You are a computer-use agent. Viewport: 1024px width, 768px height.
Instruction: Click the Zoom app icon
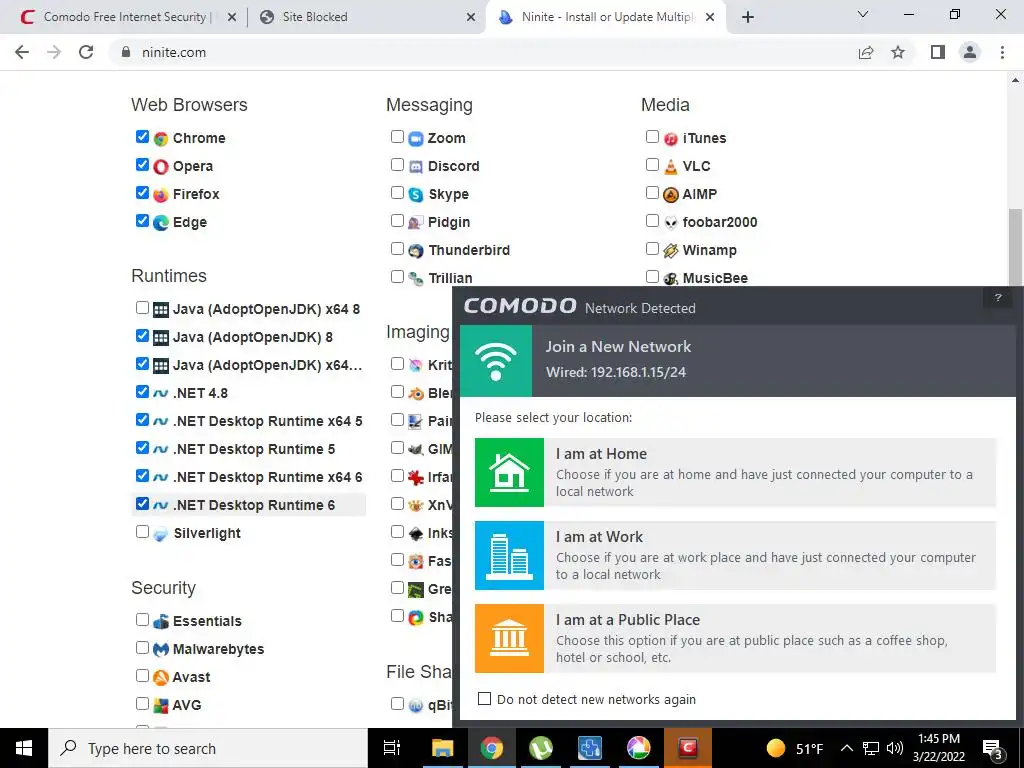pyautogui.click(x=416, y=138)
